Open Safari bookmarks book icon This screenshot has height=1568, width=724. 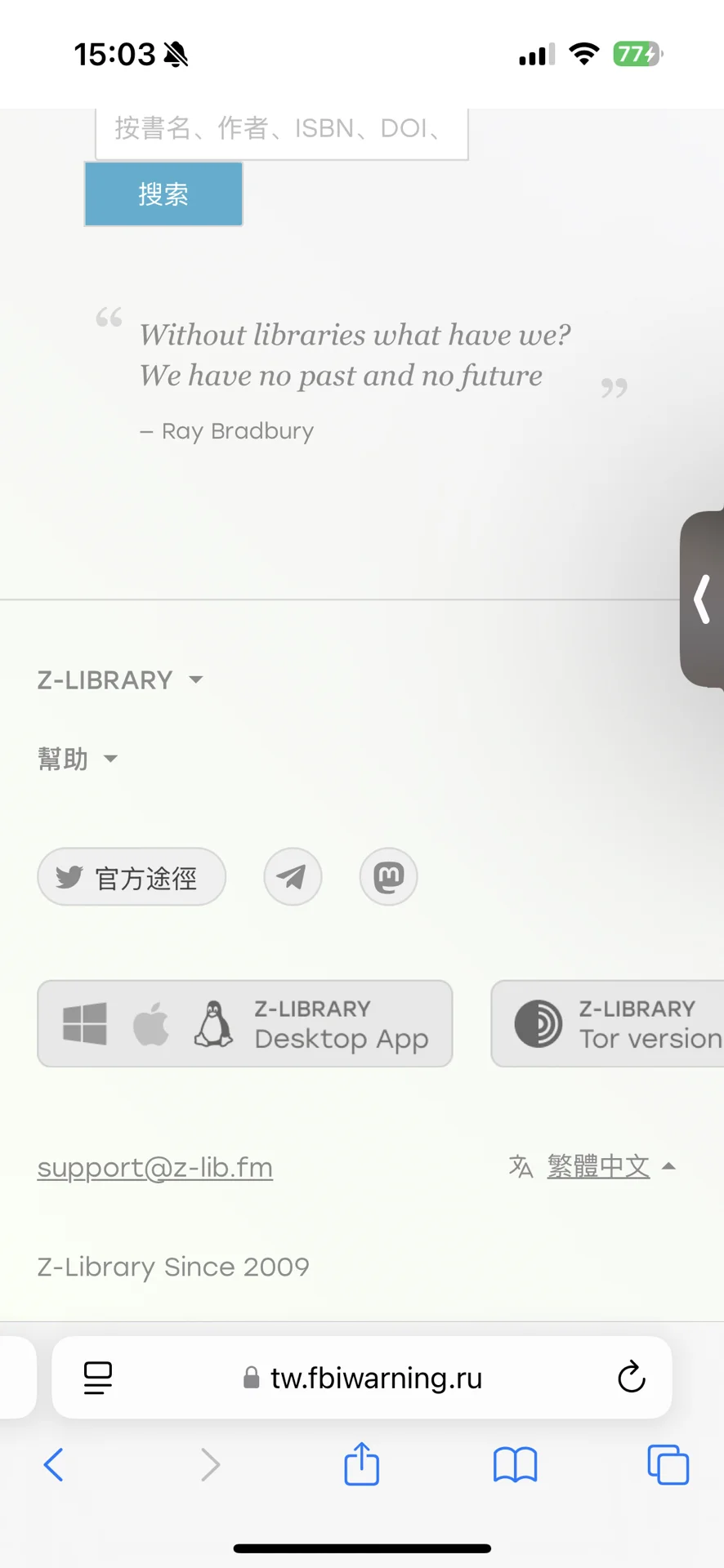click(x=515, y=1464)
